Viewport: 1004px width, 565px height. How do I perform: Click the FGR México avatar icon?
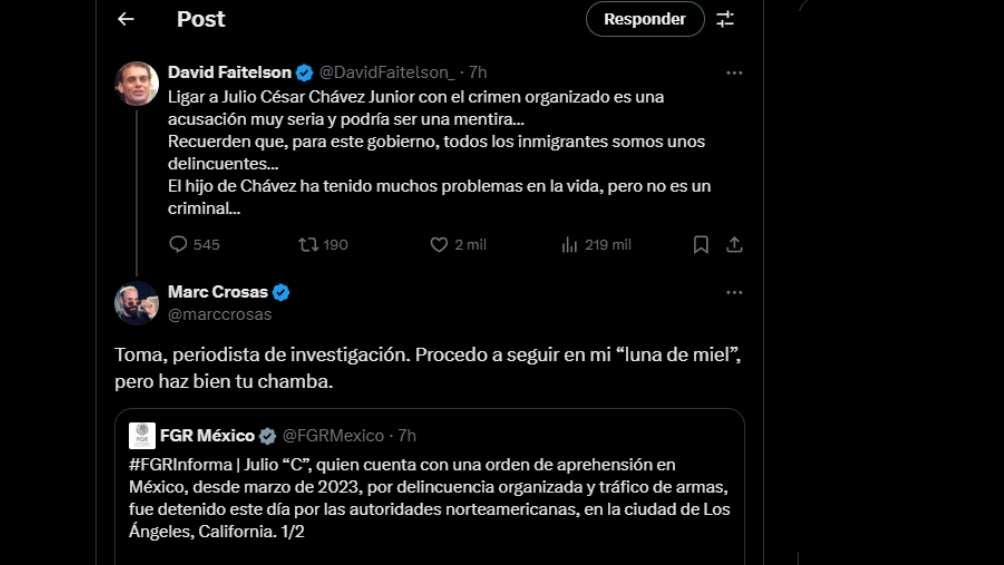[x=142, y=436]
